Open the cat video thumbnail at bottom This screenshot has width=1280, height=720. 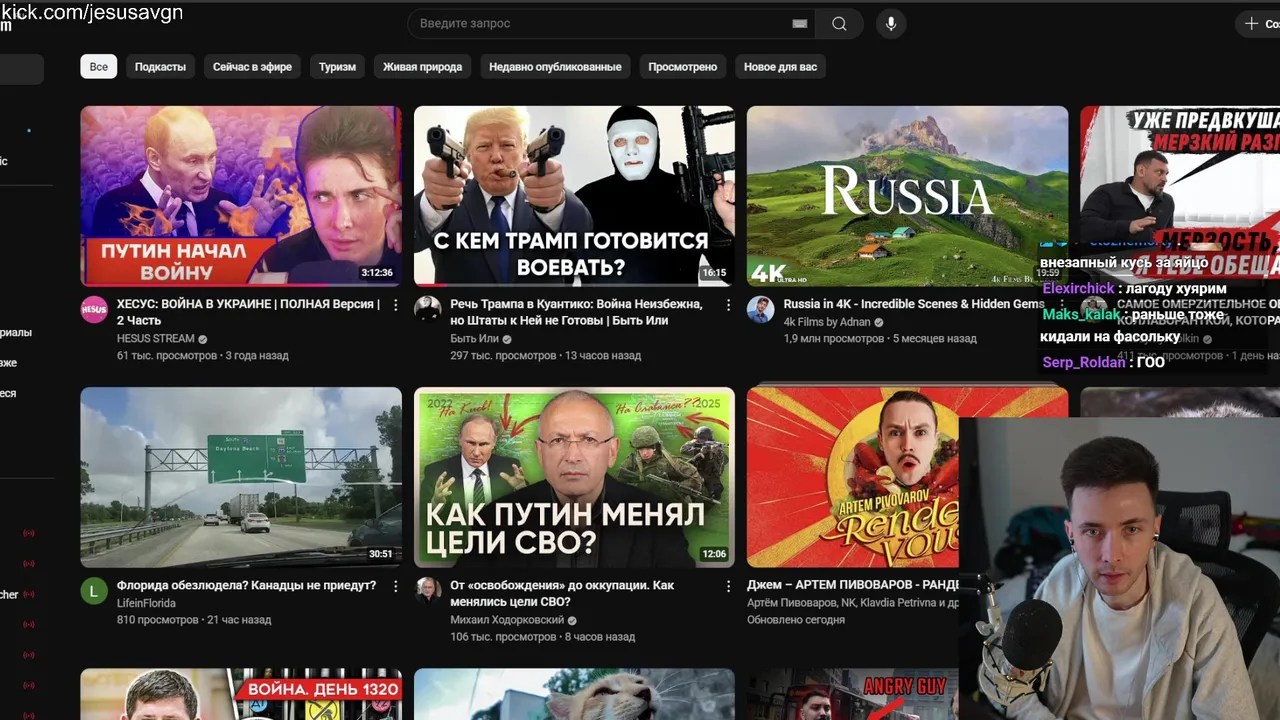(574, 694)
